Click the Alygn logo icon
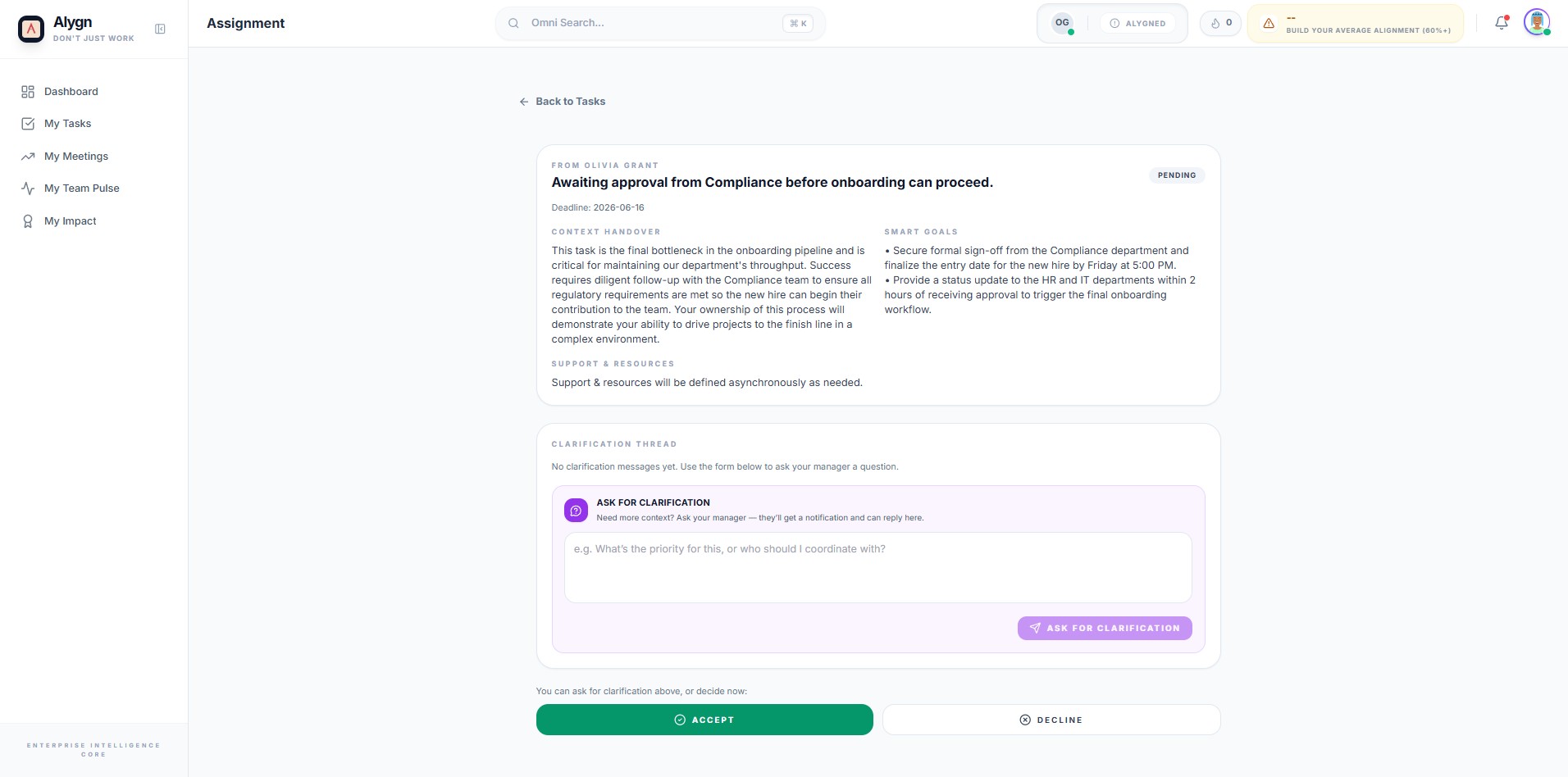This screenshot has width=1568, height=777. [x=31, y=29]
